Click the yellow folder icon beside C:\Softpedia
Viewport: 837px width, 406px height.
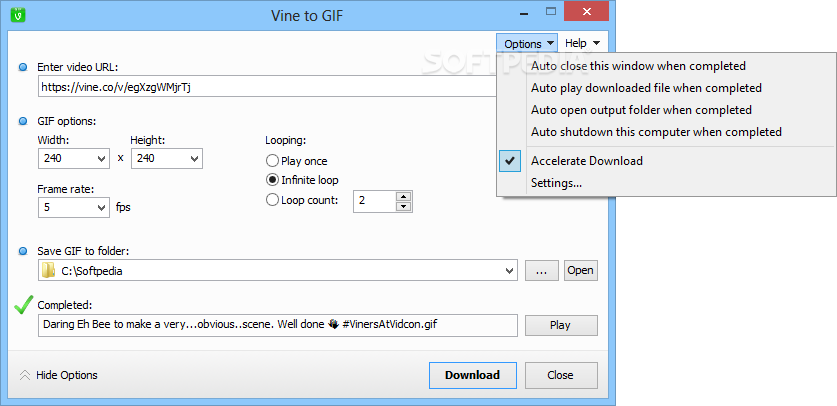click(x=49, y=270)
